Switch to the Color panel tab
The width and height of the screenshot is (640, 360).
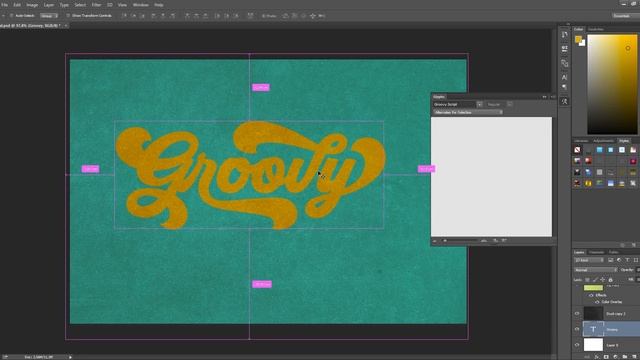579,29
